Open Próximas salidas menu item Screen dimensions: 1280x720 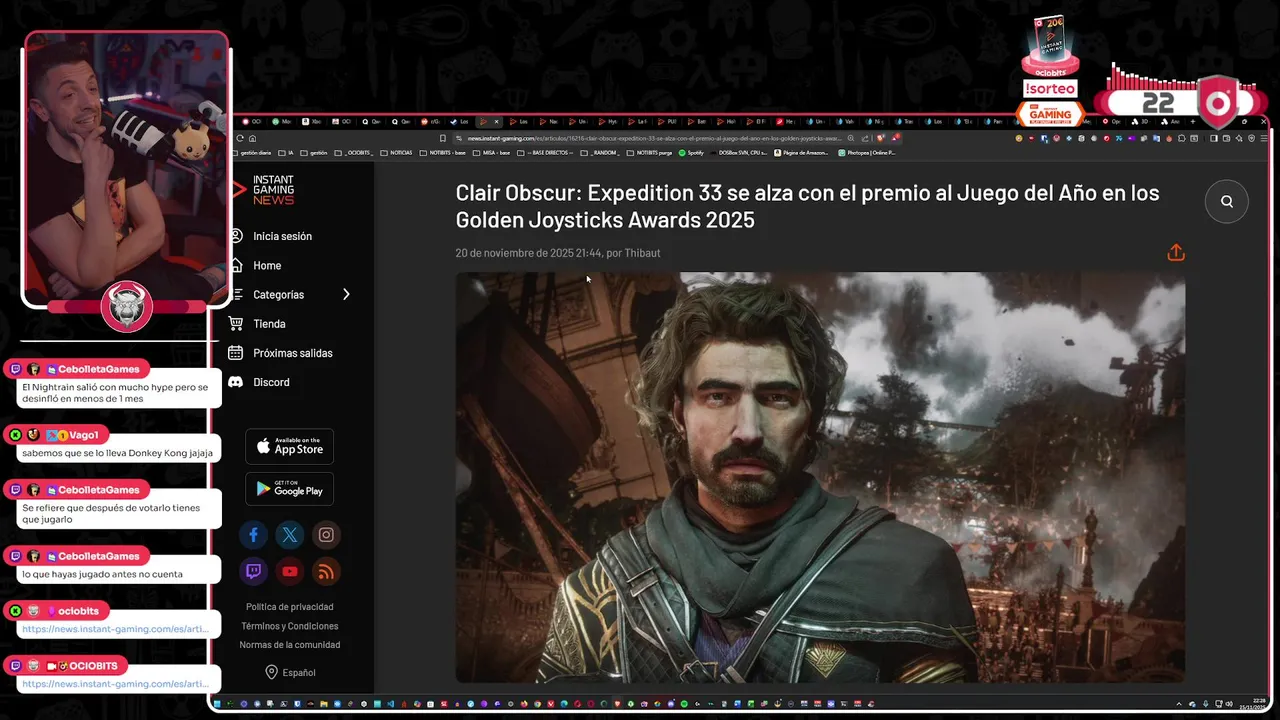tap(292, 352)
